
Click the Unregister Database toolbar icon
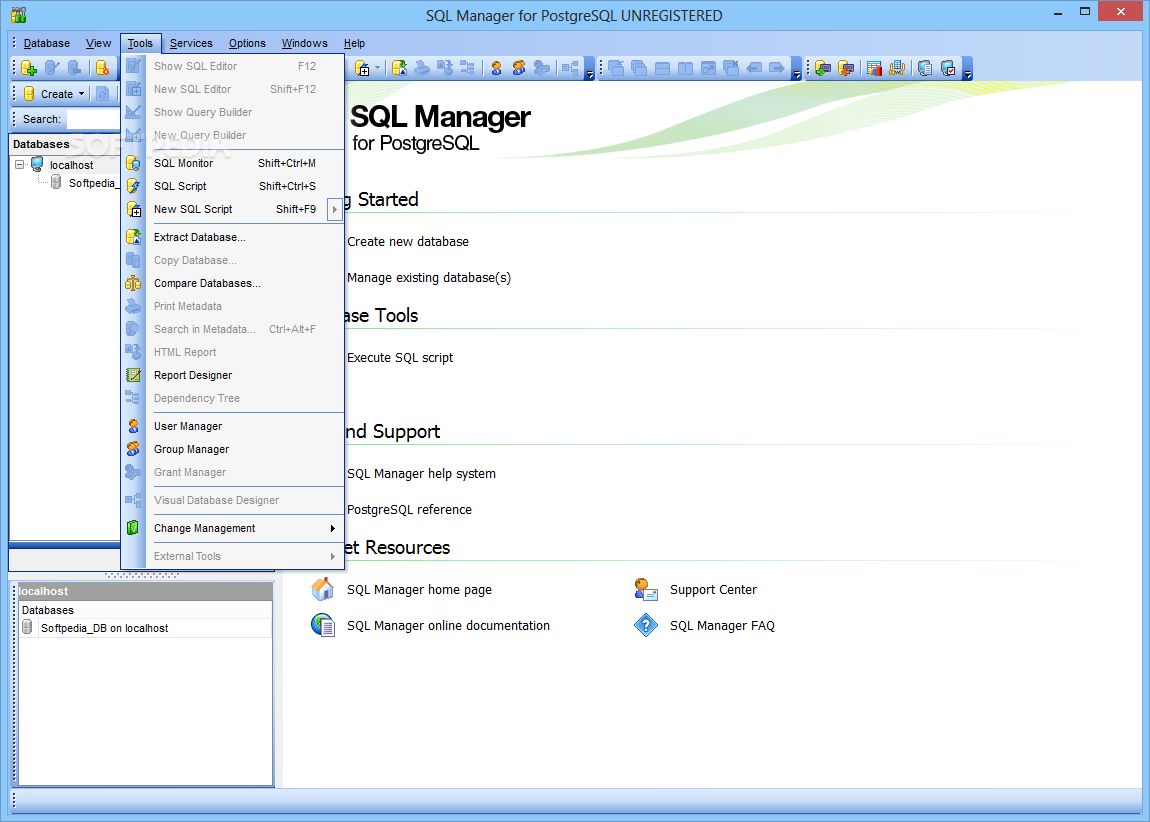[74, 68]
